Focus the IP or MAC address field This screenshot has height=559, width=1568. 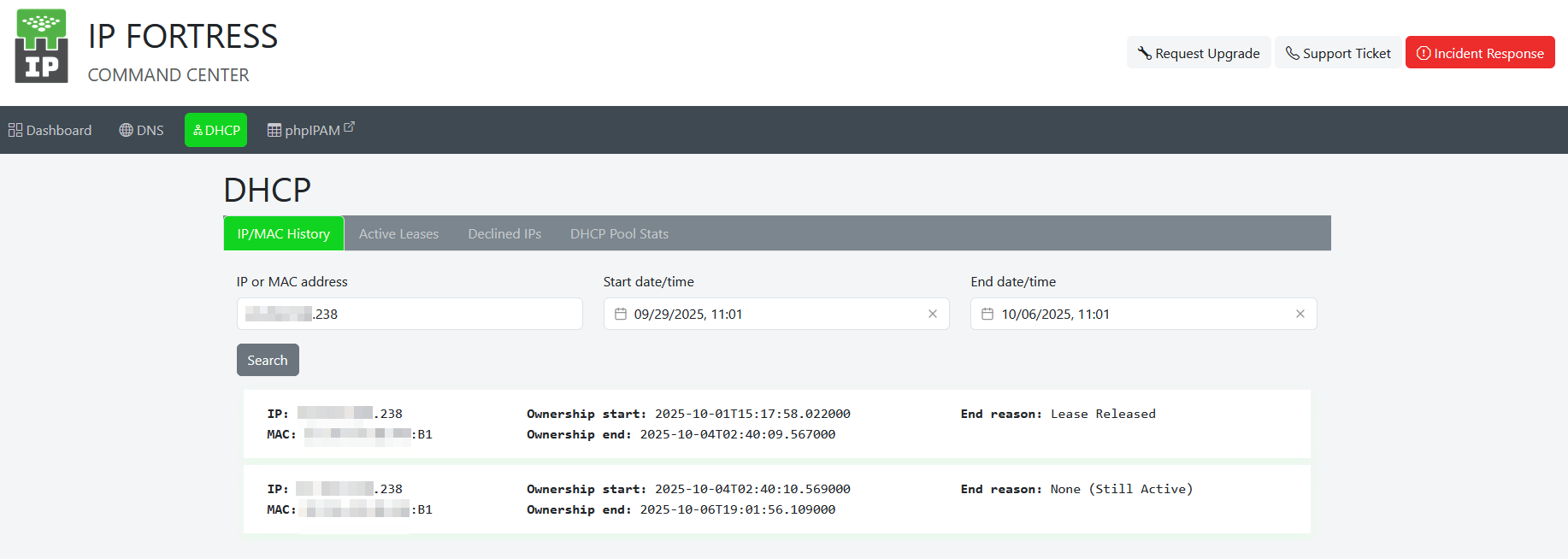410,314
